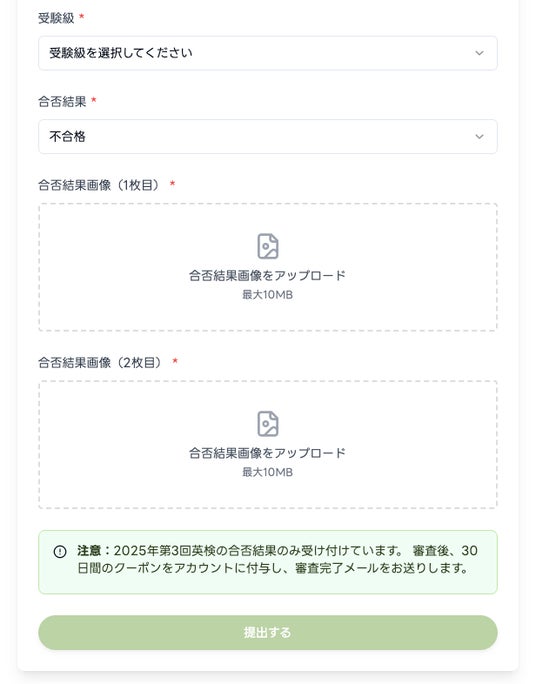Image resolution: width=536 pixels, height=684 pixels.
Task: Click the image icon in the 1枚目 upload area
Action: coord(268,246)
